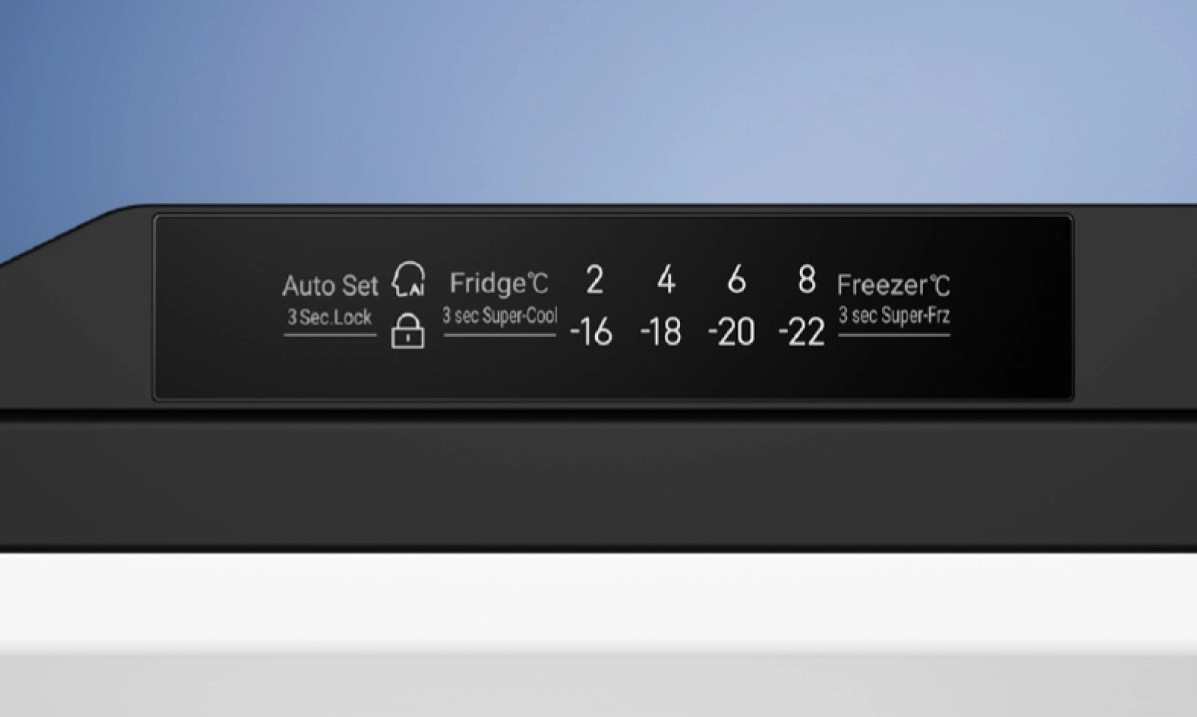Select Auto Set mode label
Image resolution: width=1197 pixels, height=717 pixels.
click(x=330, y=286)
